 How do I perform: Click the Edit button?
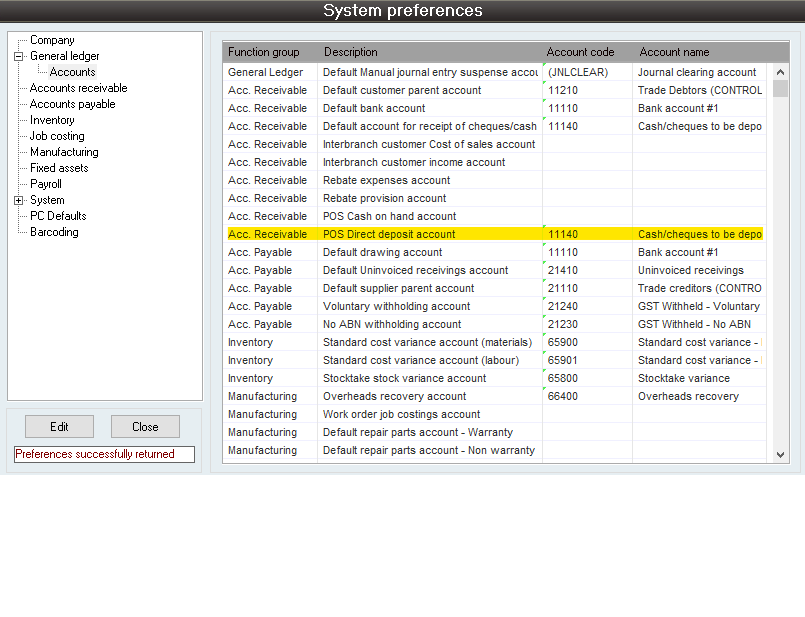pyautogui.click(x=59, y=427)
